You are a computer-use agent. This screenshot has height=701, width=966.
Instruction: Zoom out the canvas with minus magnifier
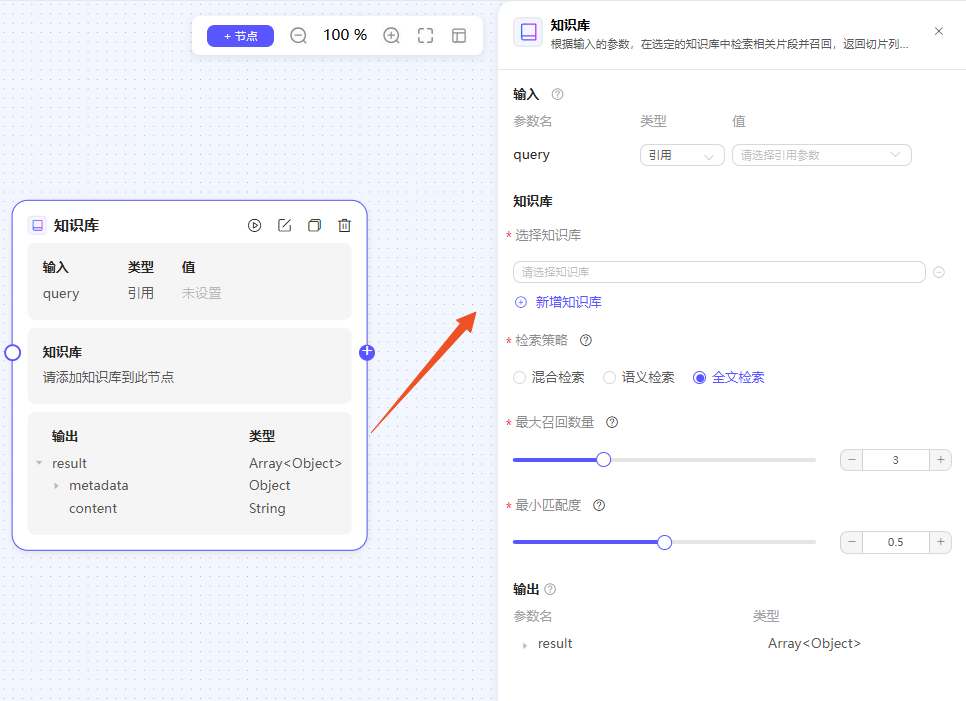click(298, 36)
